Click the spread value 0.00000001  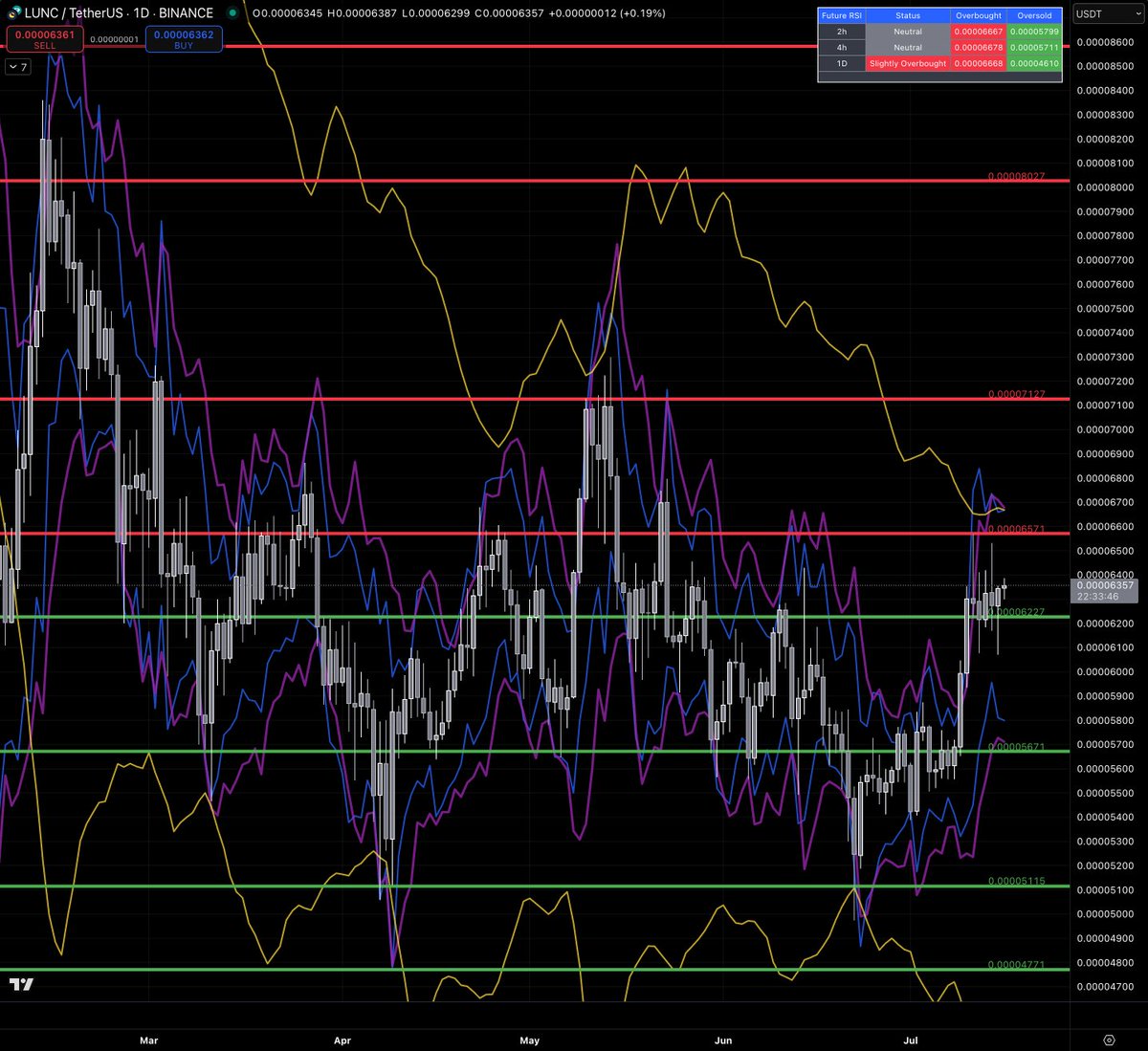click(x=114, y=39)
